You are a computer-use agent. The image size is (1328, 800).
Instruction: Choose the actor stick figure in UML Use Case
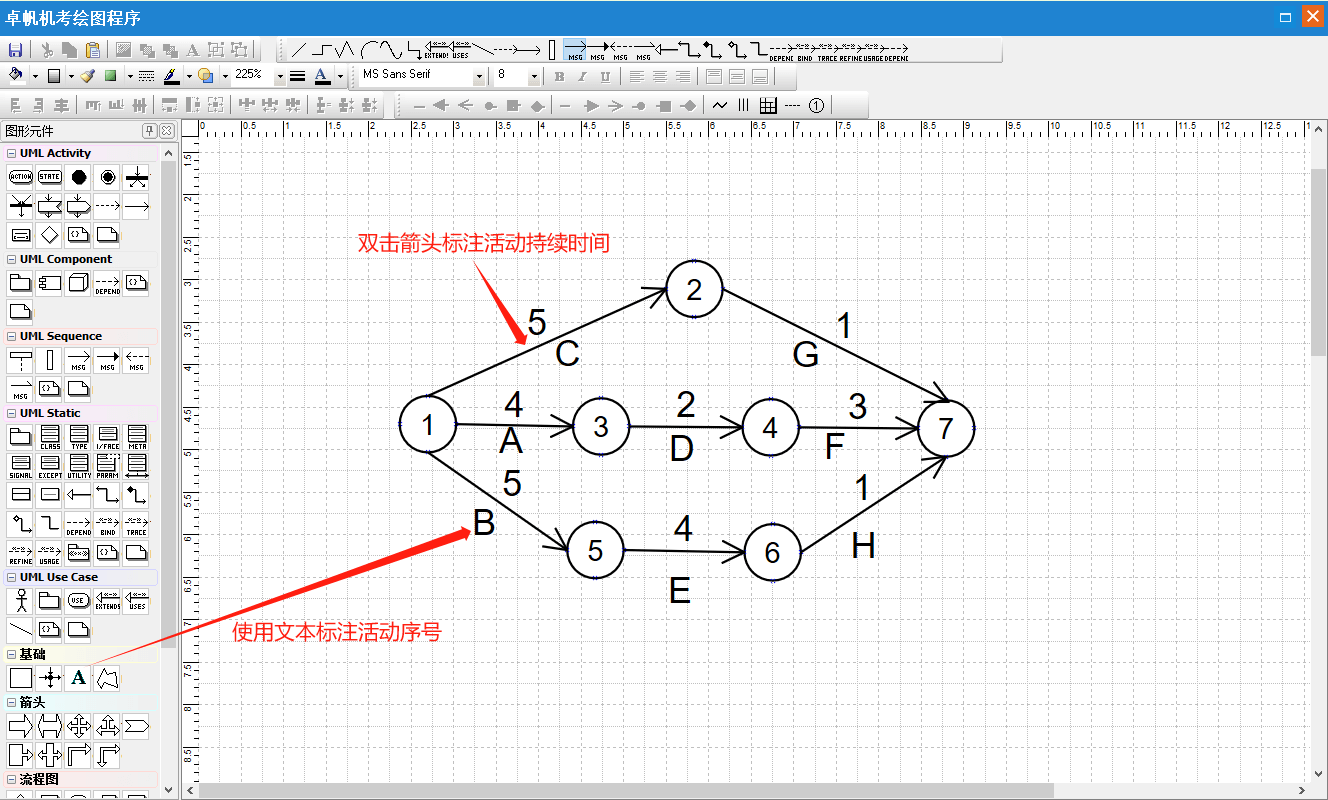pos(21,600)
